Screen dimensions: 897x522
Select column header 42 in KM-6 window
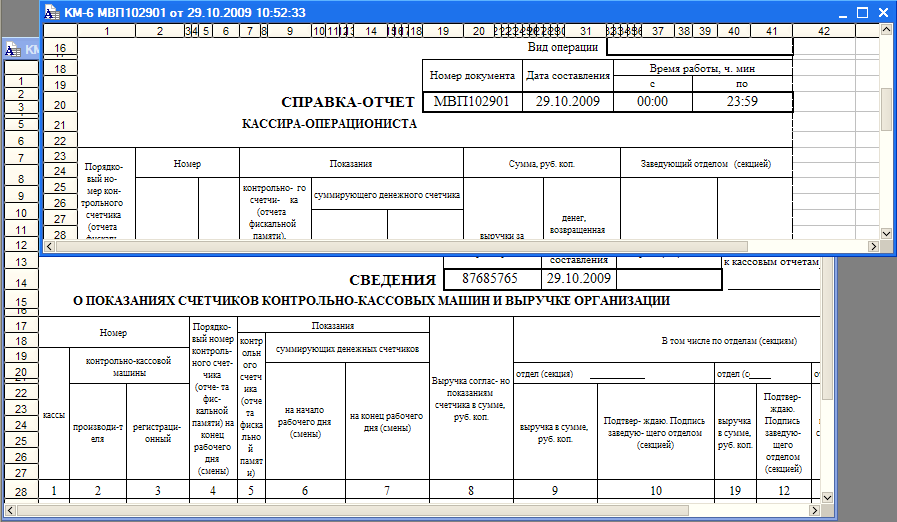tap(824, 31)
